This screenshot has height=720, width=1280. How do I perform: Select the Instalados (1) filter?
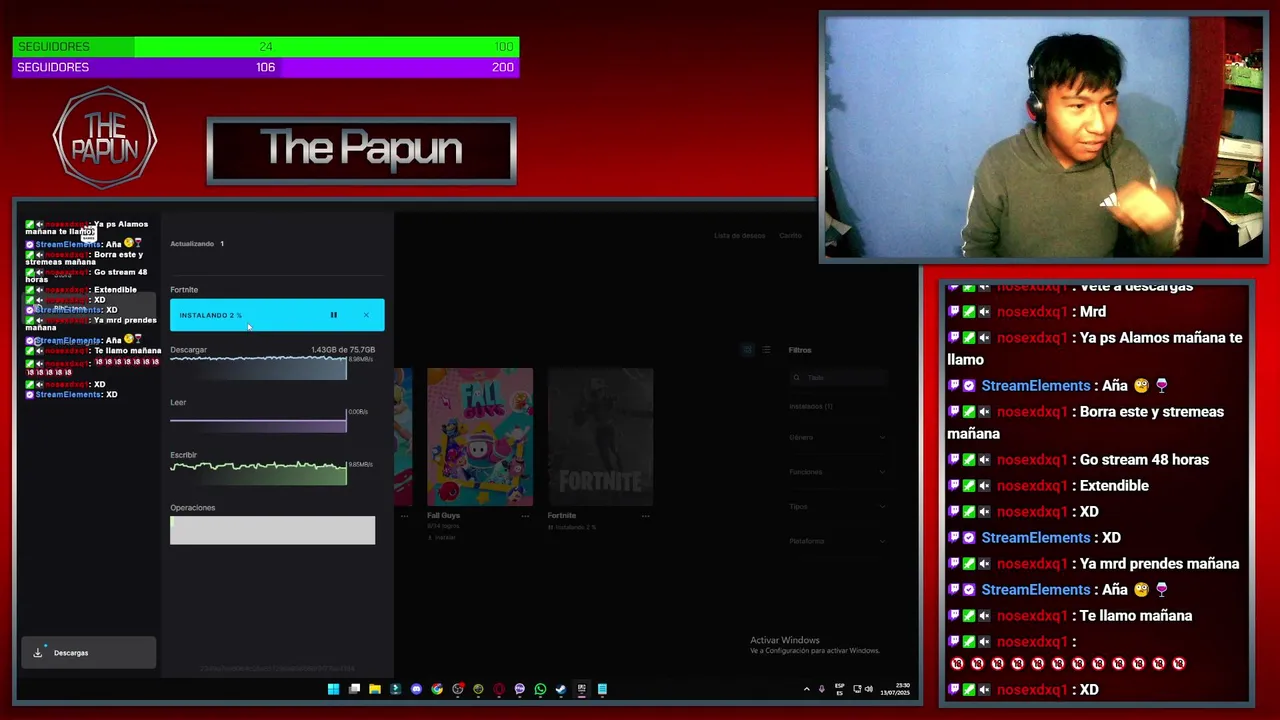click(811, 407)
